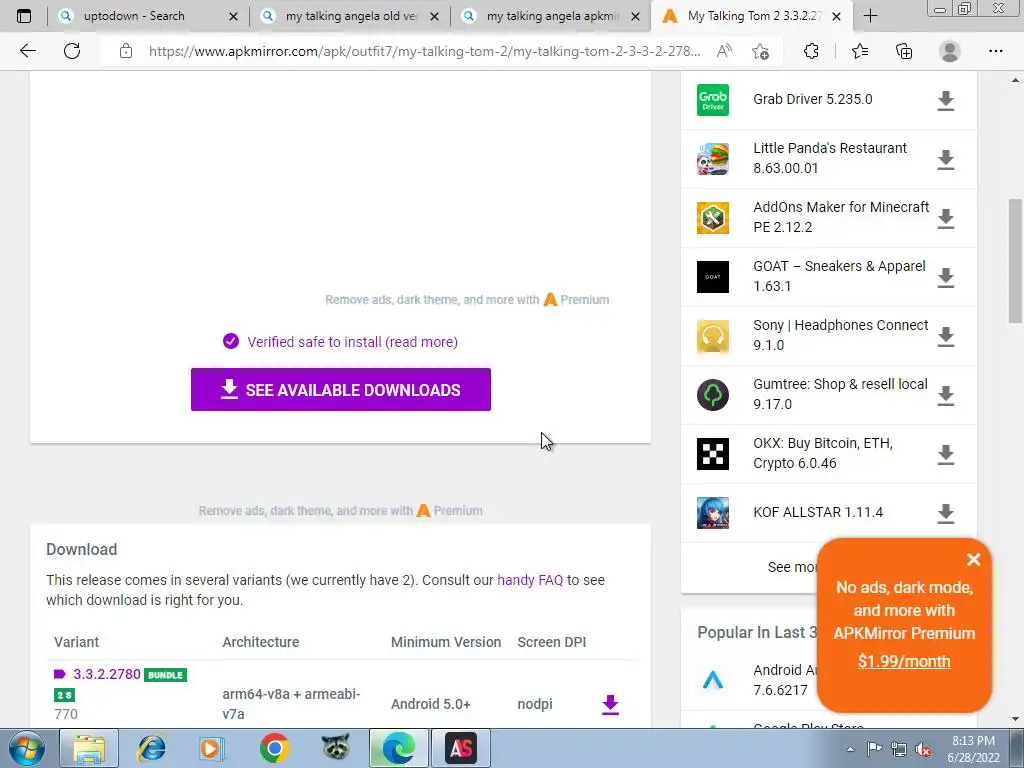Image resolution: width=1024 pixels, height=768 pixels.
Task: Click the $1.99/month premium link
Action: pos(904,661)
